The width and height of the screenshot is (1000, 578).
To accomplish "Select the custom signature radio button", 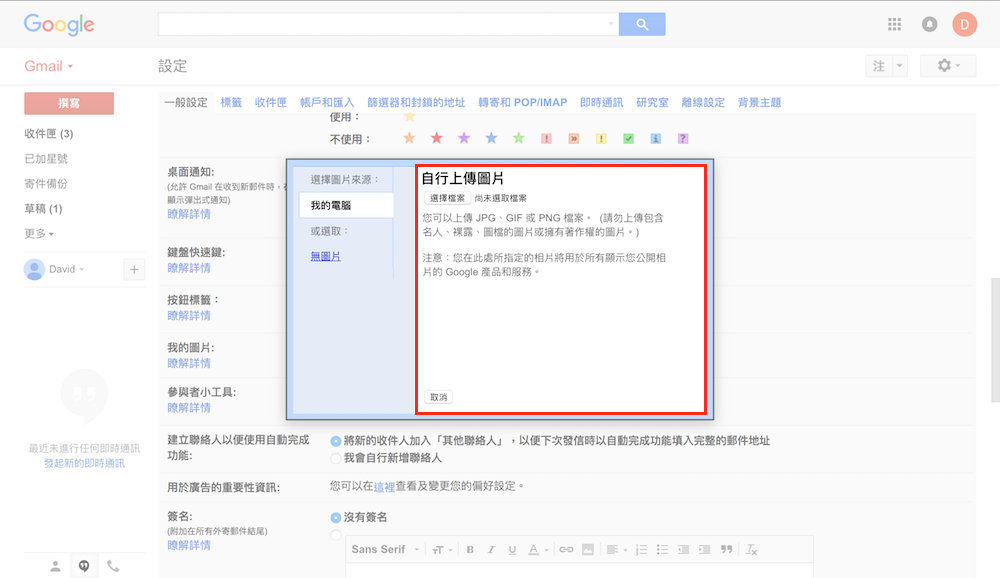I will point(336,536).
